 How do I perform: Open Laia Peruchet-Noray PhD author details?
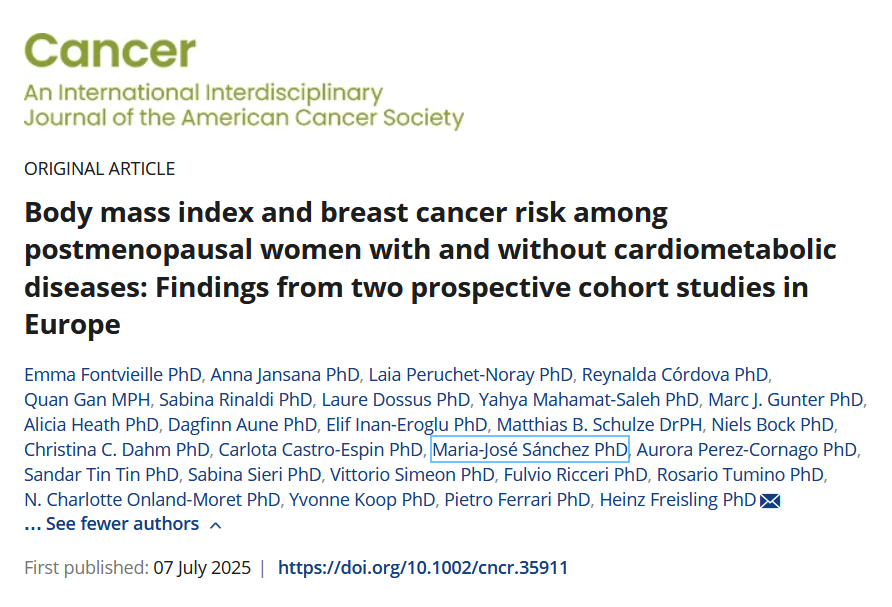click(471, 375)
